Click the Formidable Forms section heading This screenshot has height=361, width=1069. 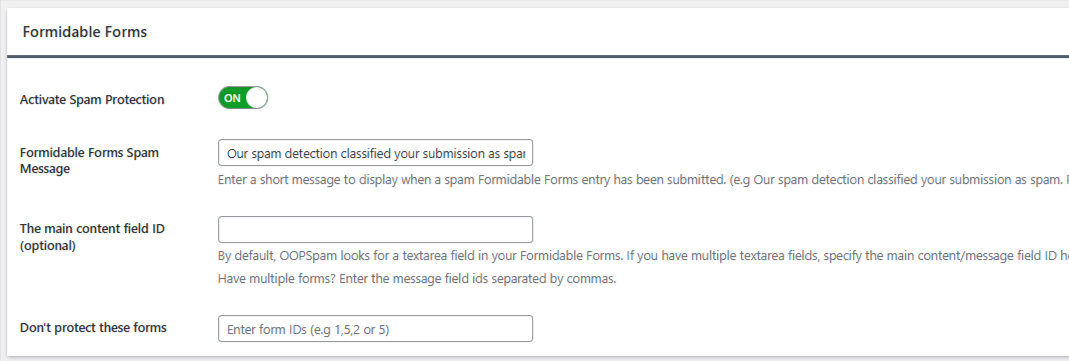point(85,32)
